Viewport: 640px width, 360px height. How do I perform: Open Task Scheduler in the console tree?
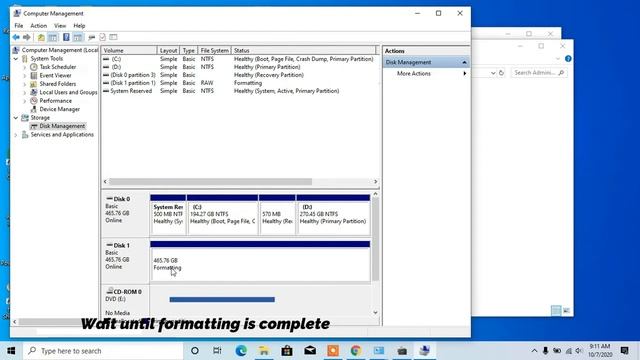(58, 67)
